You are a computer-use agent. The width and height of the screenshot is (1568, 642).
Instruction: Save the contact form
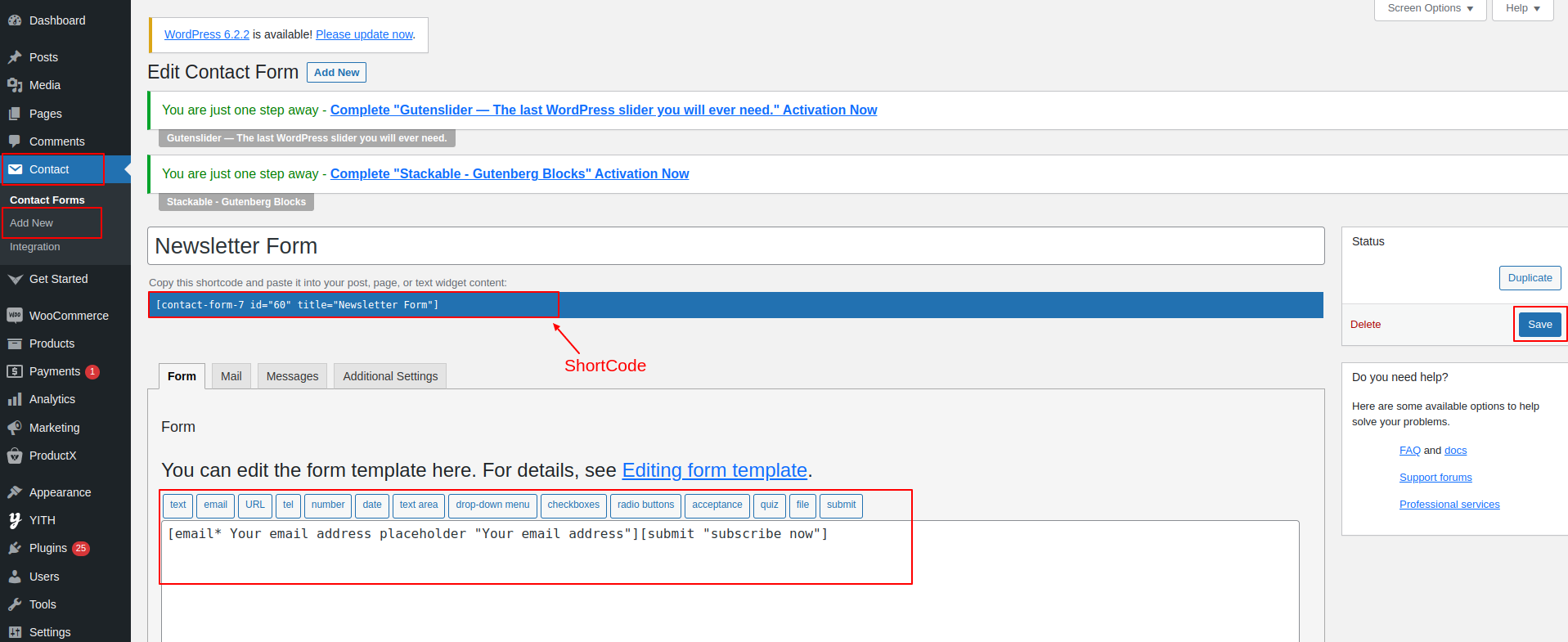click(x=1539, y=325)
